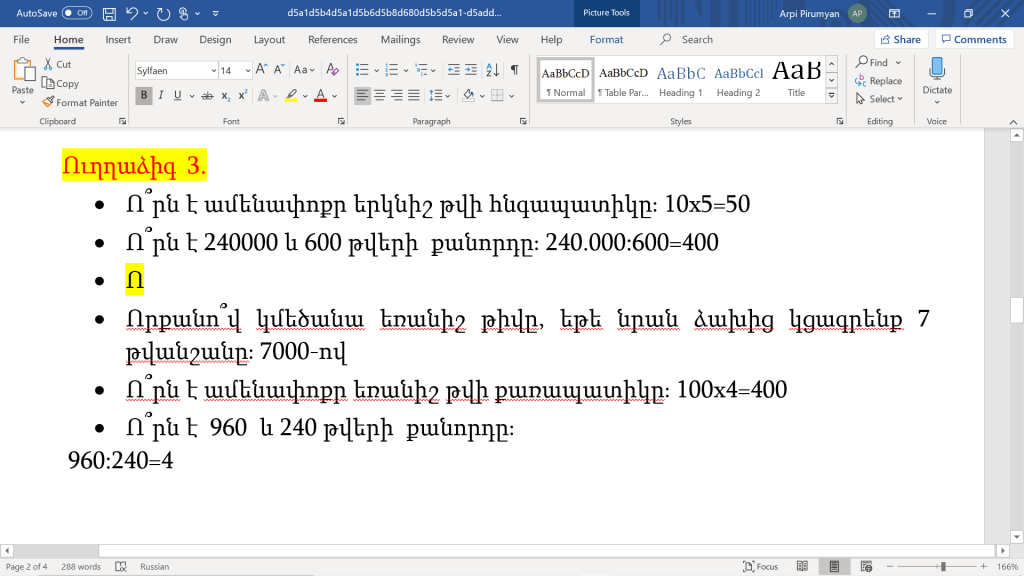The width and height of the screenshot is (1024, 576).
Task: Expand the font size dropdown showing 14
Action: point(247,71)
